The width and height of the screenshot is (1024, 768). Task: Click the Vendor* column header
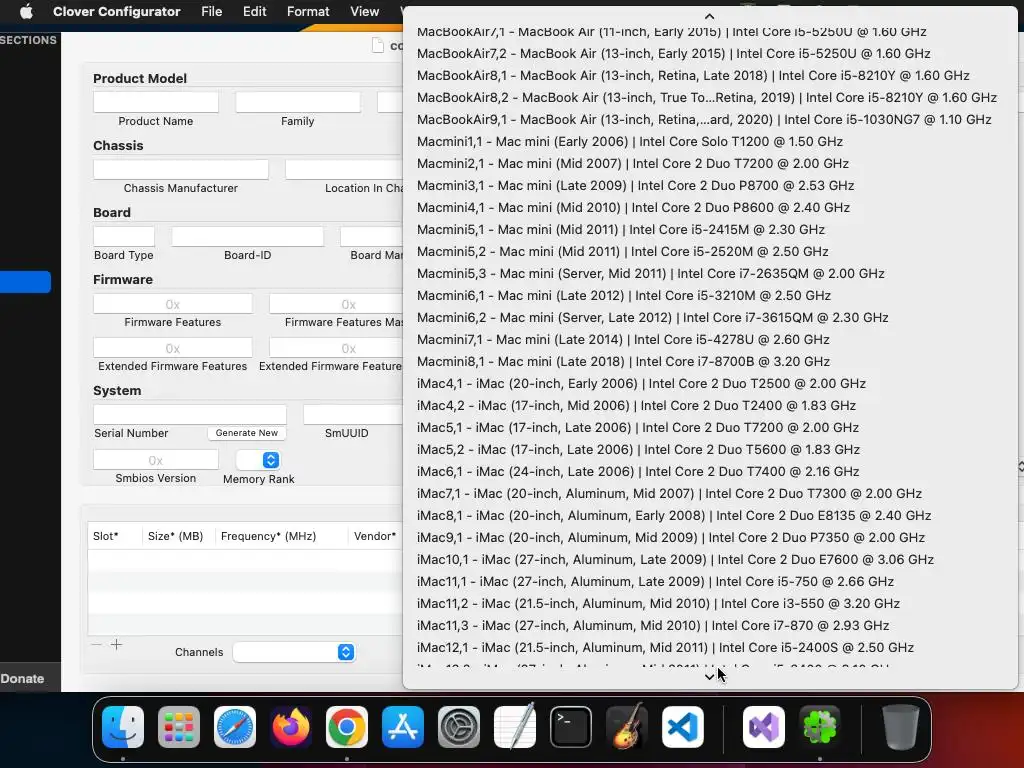(x=375, y=536)
